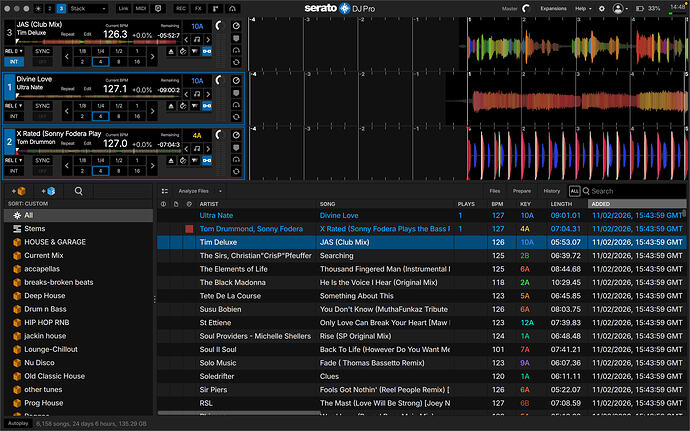Click the headphone cue icon right of deck 1
Viewport: 690px width, 431px height.
click(x=236, y=105)
